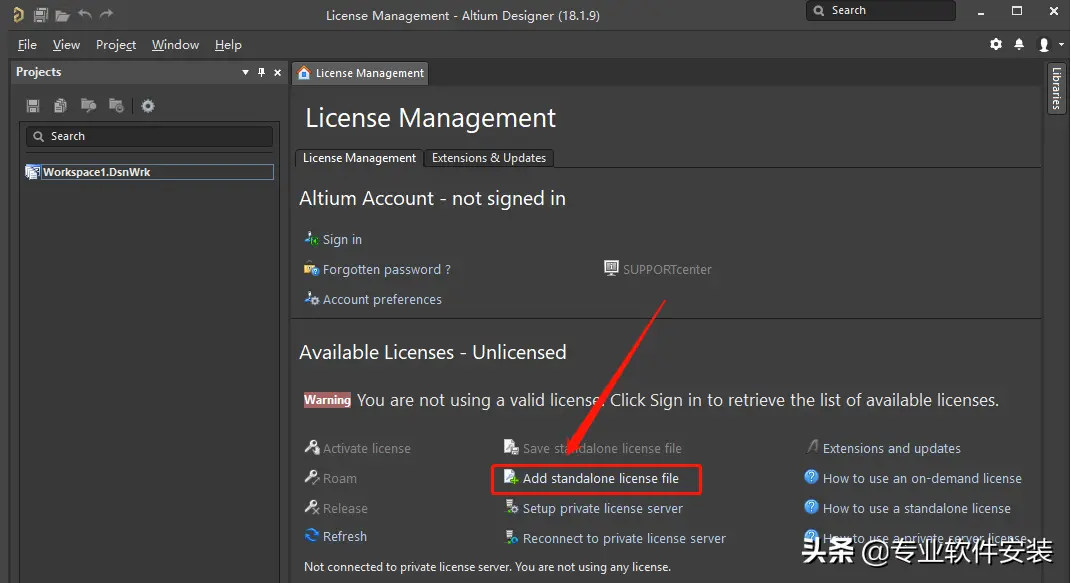Click the stacked documents icon in Projects toolbar
1071x583 pixels.
[x=61, y=106]
